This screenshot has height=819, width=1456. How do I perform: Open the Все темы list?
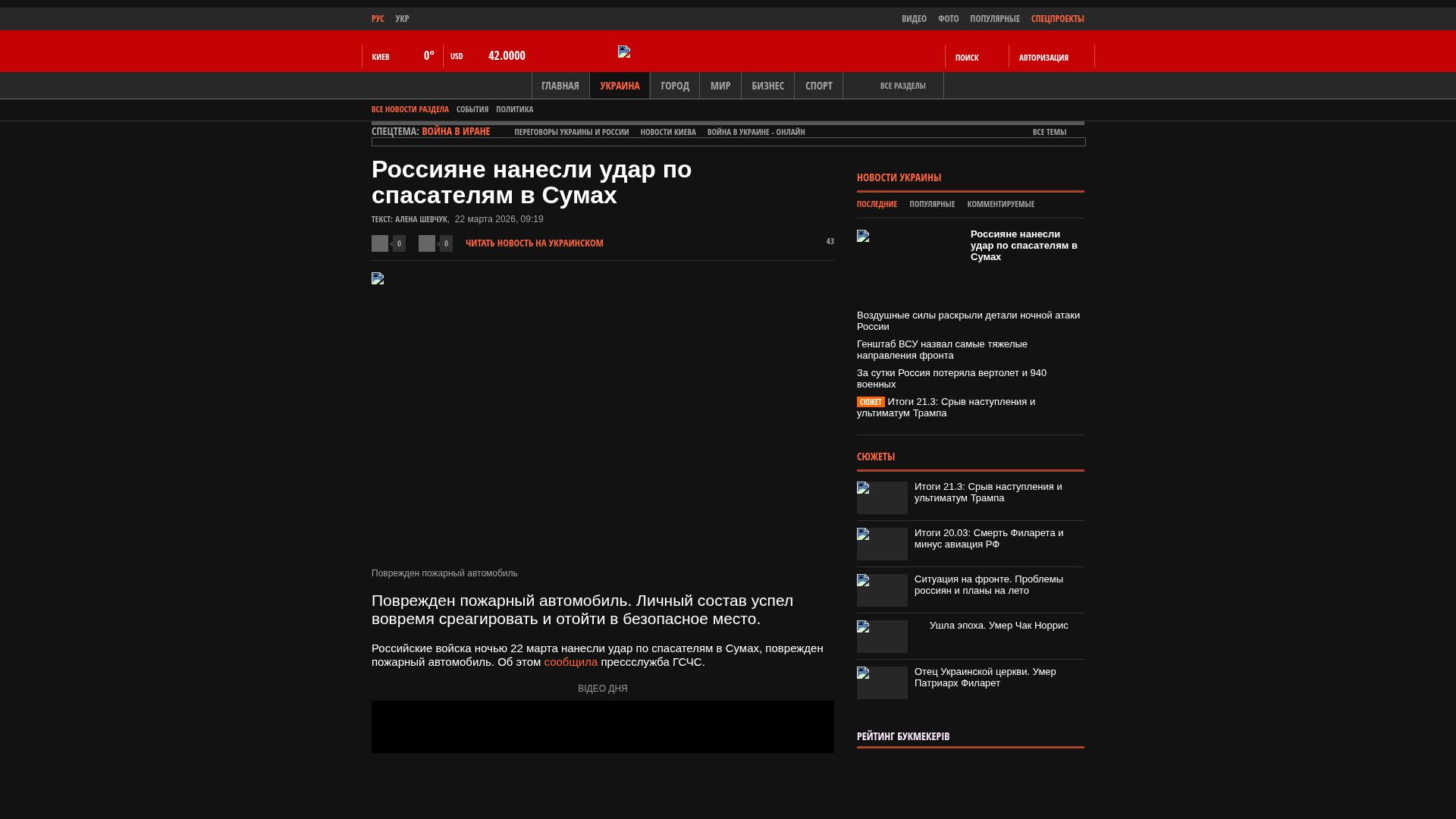pyautogui.click(x=1049, y=132)
